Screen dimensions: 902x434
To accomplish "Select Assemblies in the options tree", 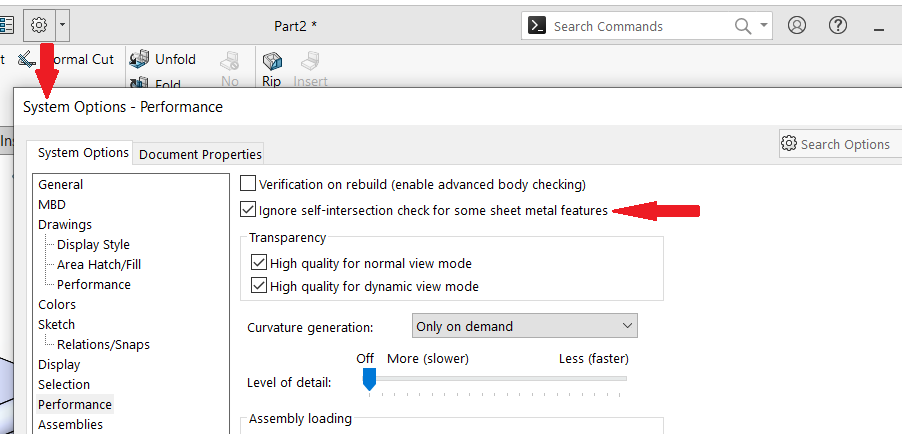I will pos(70,424).
